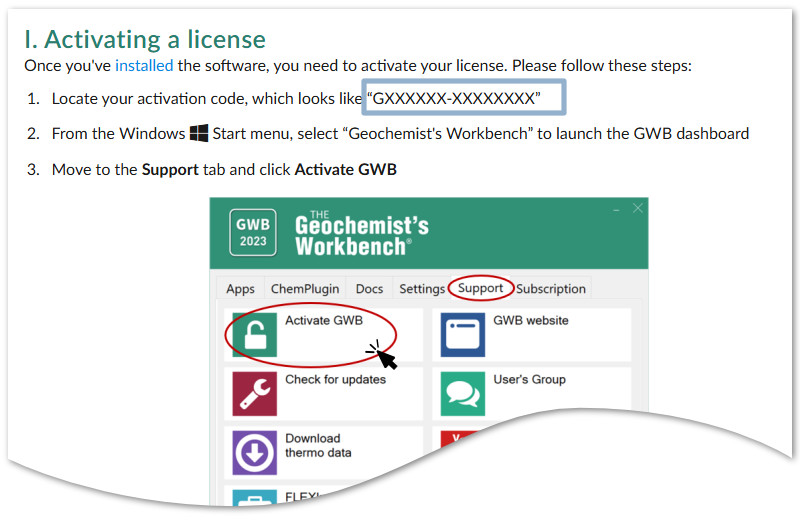Click the Windows logo in step 2
Image resolution: width=800 pixels, height=524 pixels.
198,133
